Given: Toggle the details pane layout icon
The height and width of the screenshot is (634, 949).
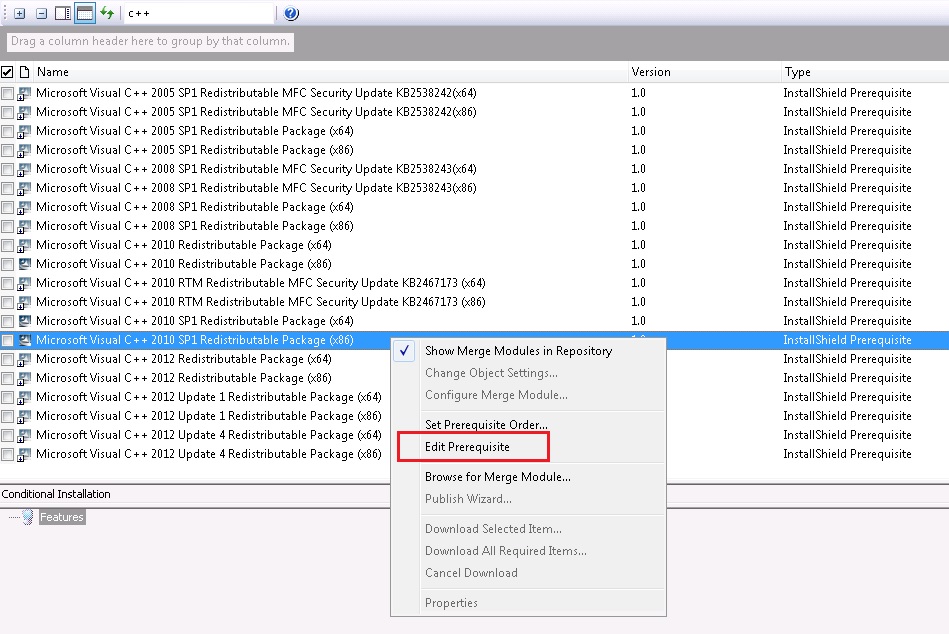Looking at the screenshot, I should (x=63, y=14).
